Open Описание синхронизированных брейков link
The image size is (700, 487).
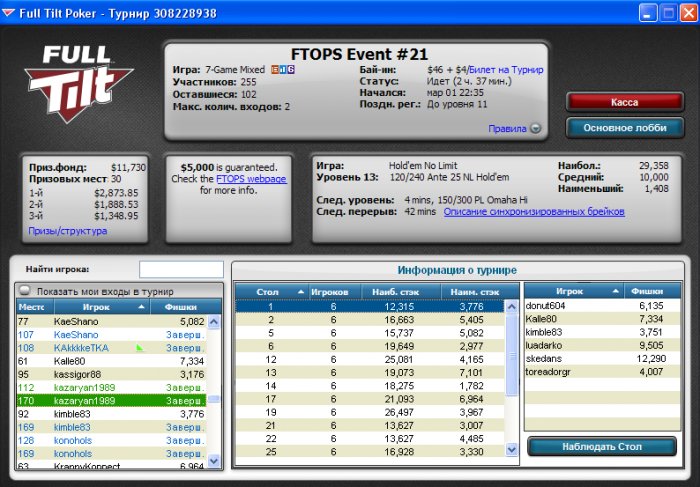coord(534,212)
